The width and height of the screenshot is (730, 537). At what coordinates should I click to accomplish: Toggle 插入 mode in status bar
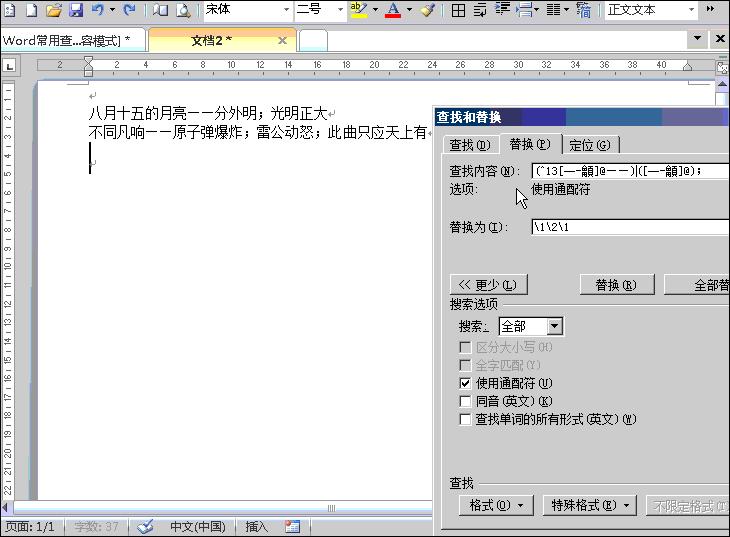click(256, 527)
